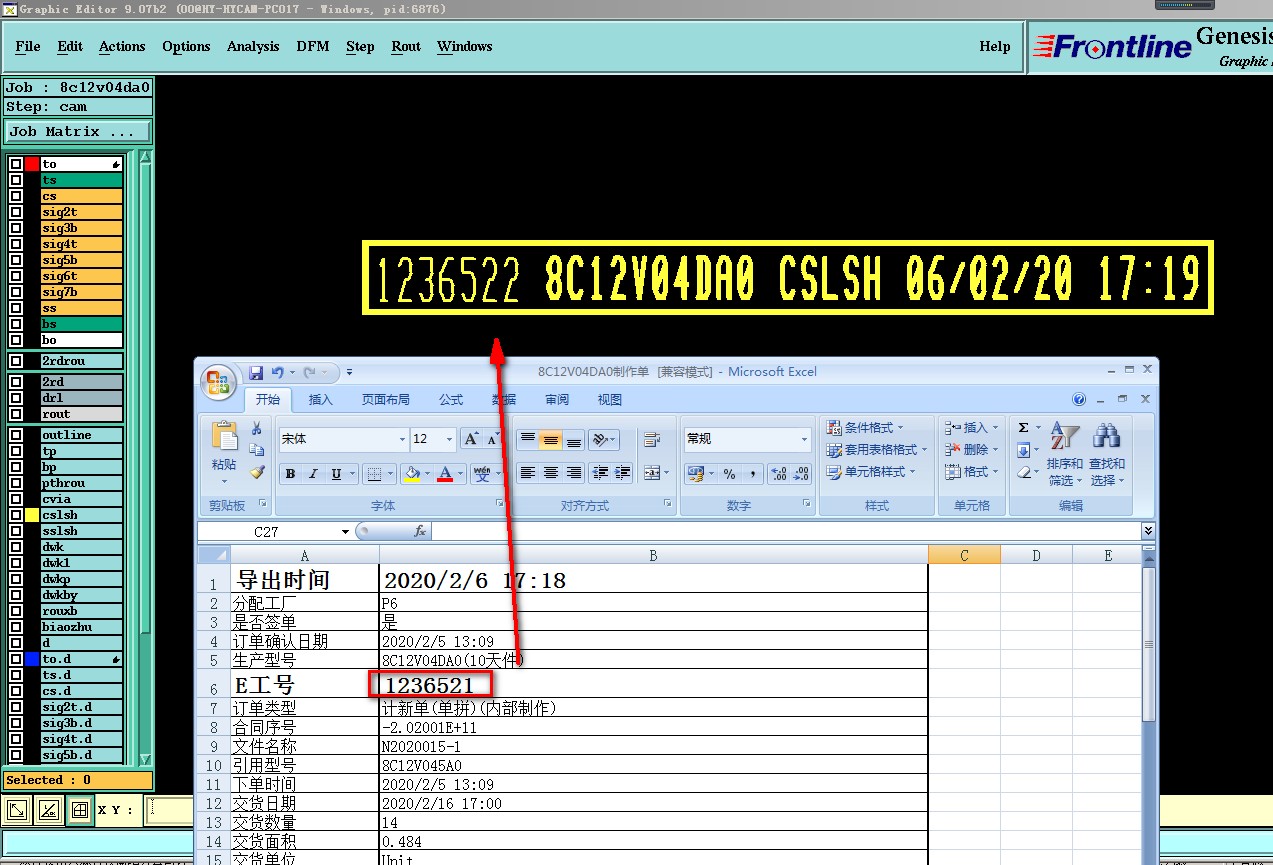Screen dimensions: 1273x865
Task: Open the font size dropdown showing 12
Action: tap(450, 439)
